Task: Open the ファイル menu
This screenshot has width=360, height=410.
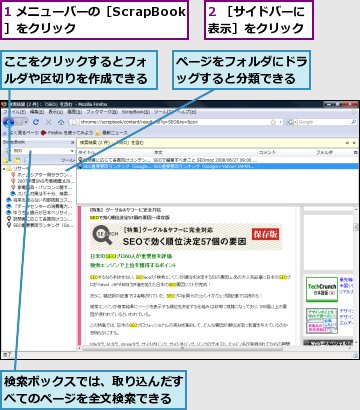Action: (x=14, y=112)
